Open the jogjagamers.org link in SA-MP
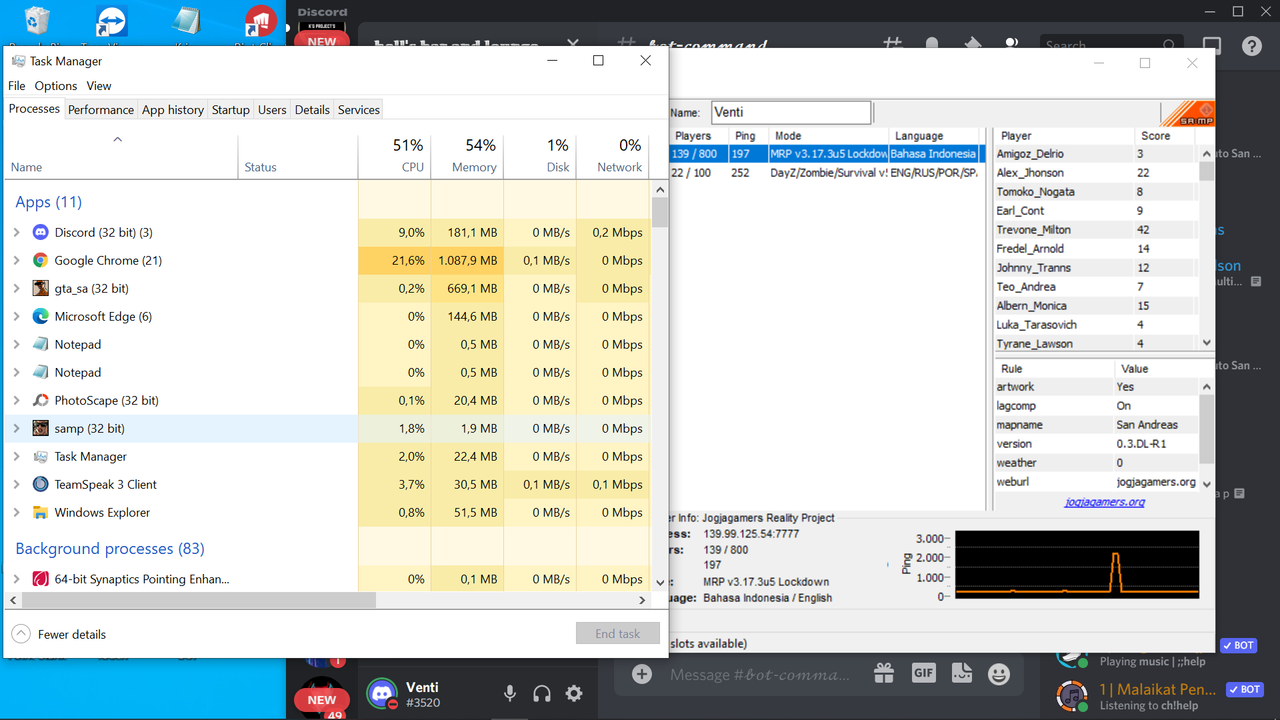This screenshot has height=720, width=1280. (x=1104, y=502)
